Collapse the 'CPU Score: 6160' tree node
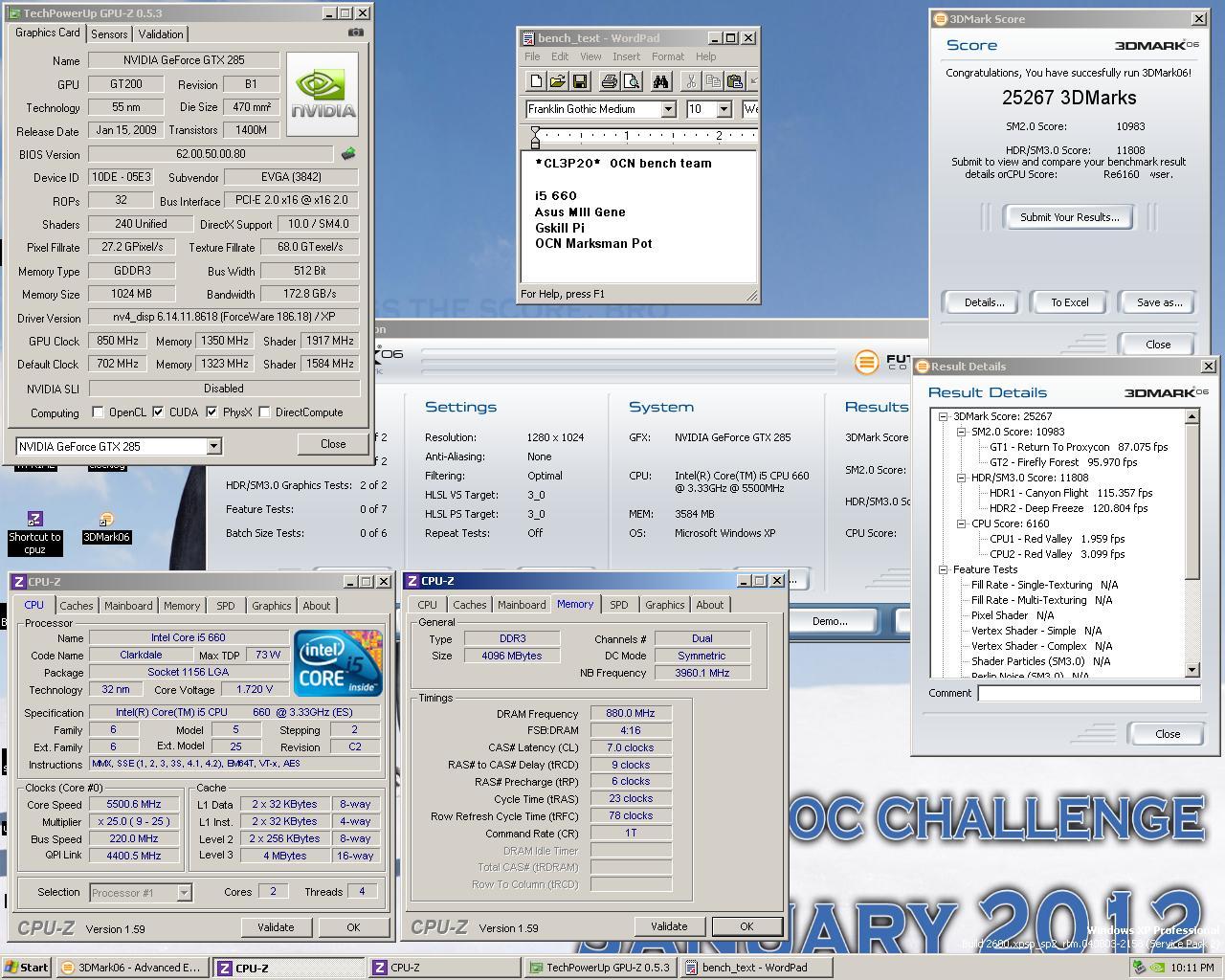Screen dimensions: 1225x980 tap(961, 523)
